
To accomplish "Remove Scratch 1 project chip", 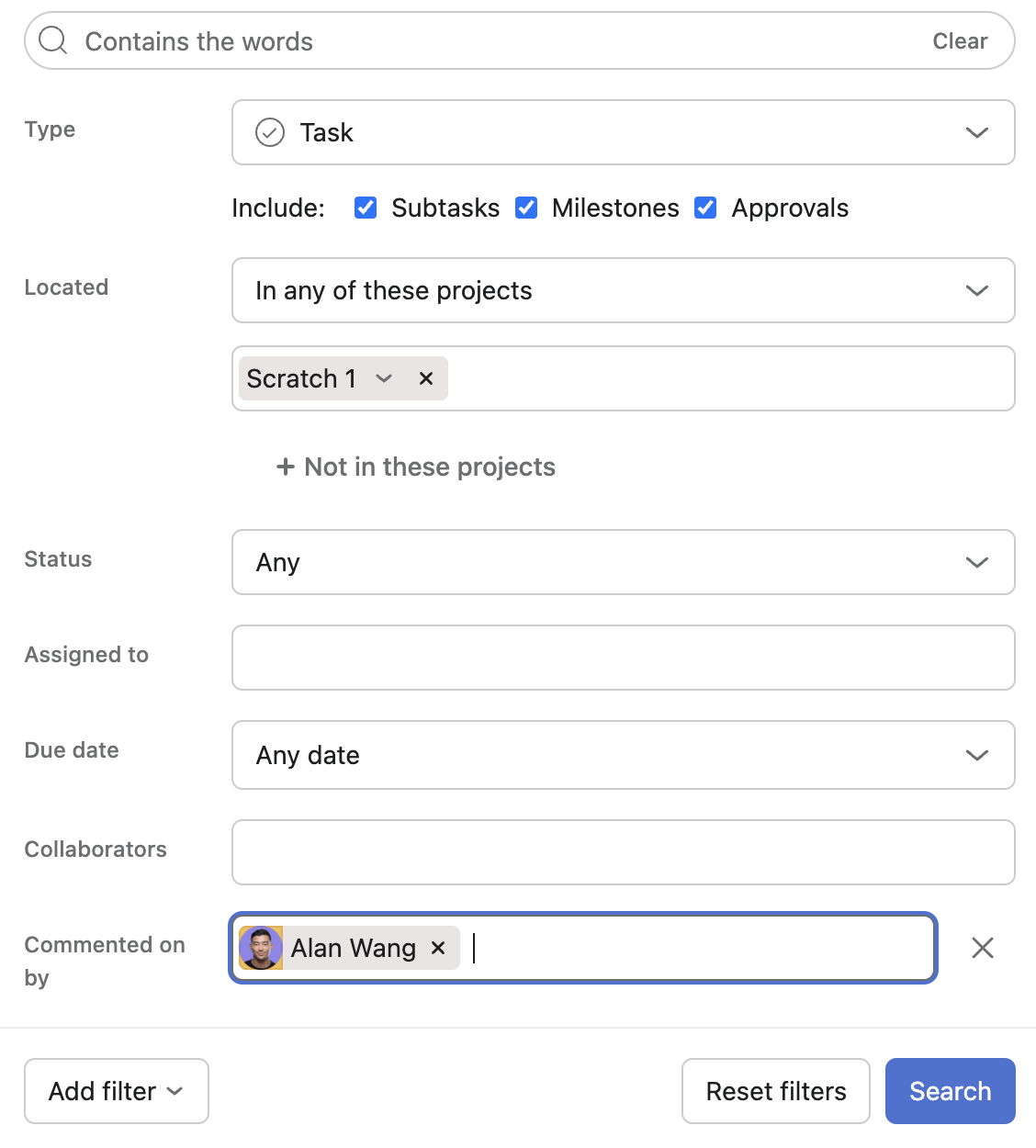I will tap(426, 378).
